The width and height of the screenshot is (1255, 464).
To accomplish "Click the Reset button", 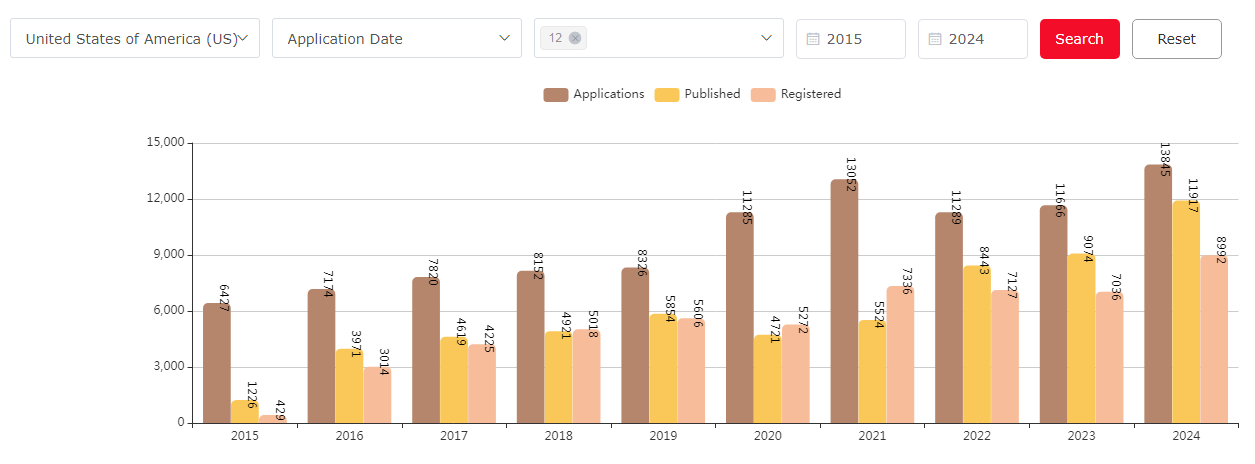I will pos(1176,39).
